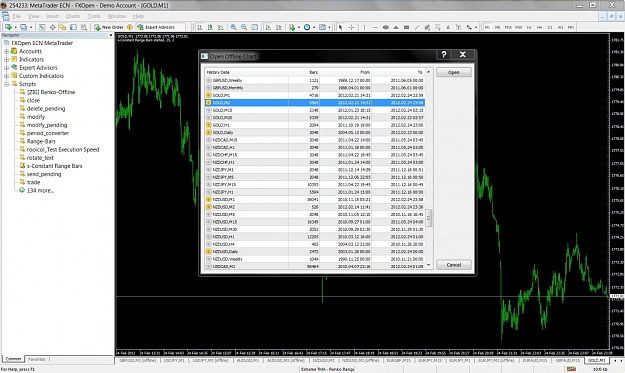
Task: Open the Indicators list toolbar icon
Action: (292, 27)
